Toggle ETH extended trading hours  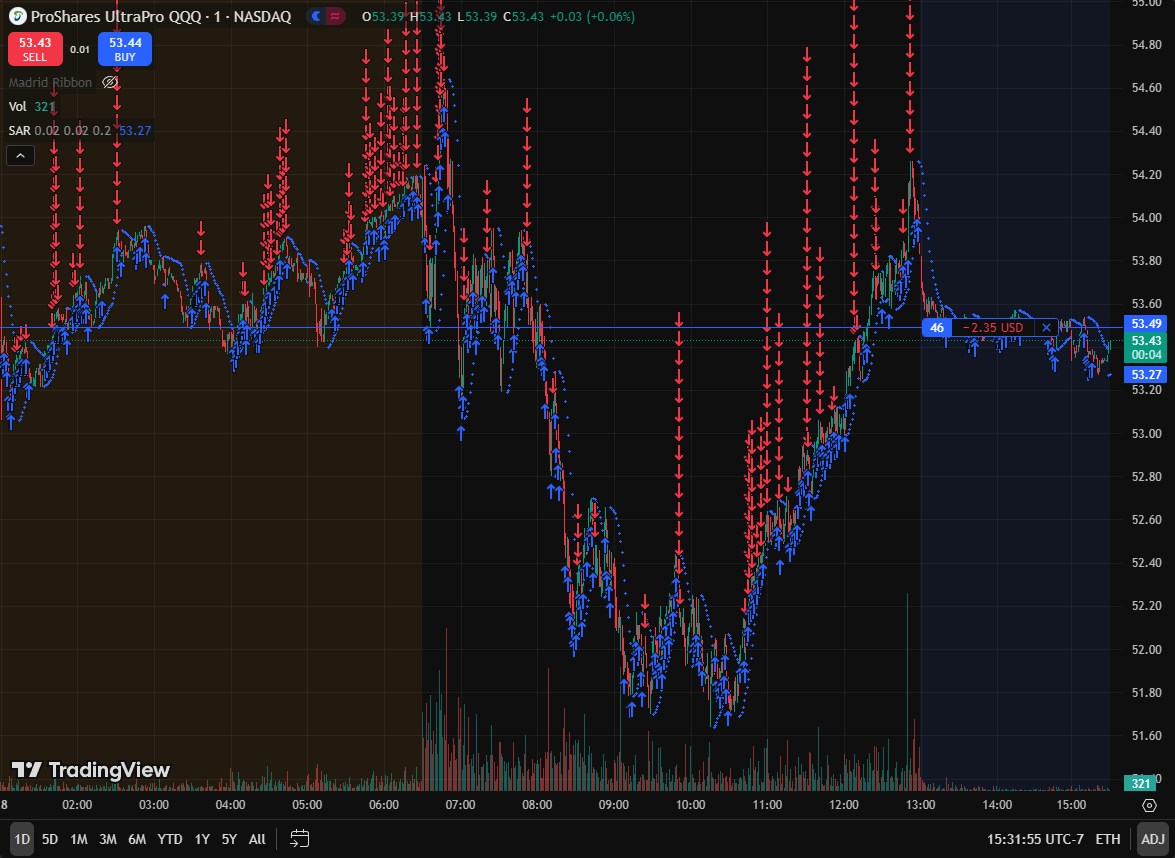coord(1108,839)
